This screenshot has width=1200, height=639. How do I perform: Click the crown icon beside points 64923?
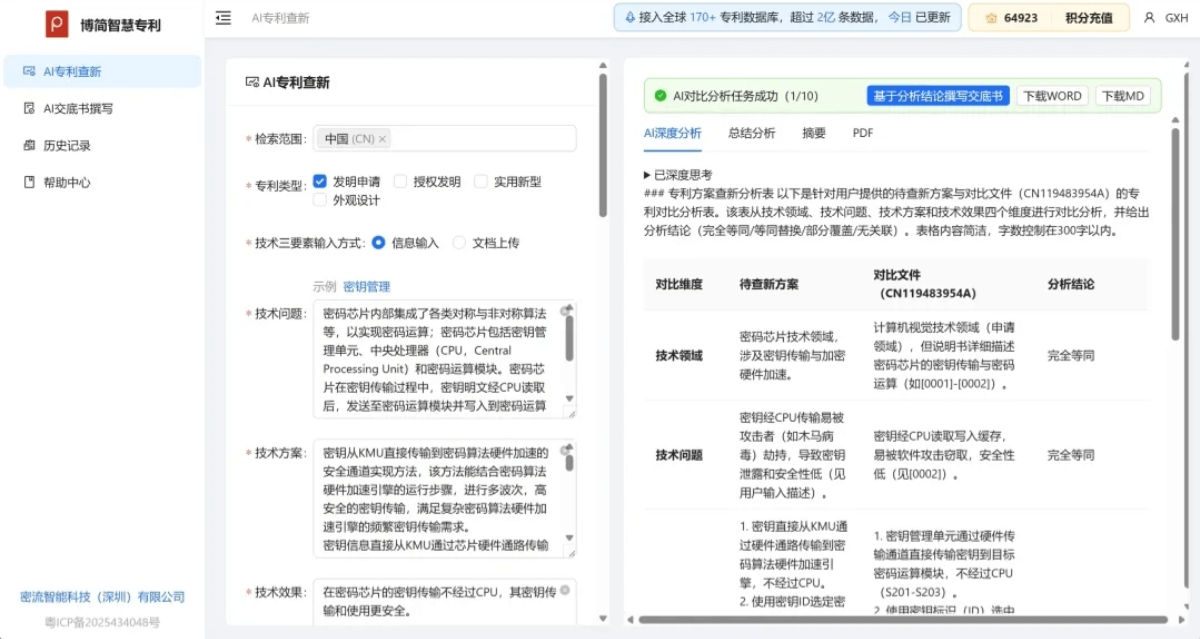(x=991, y=18)
